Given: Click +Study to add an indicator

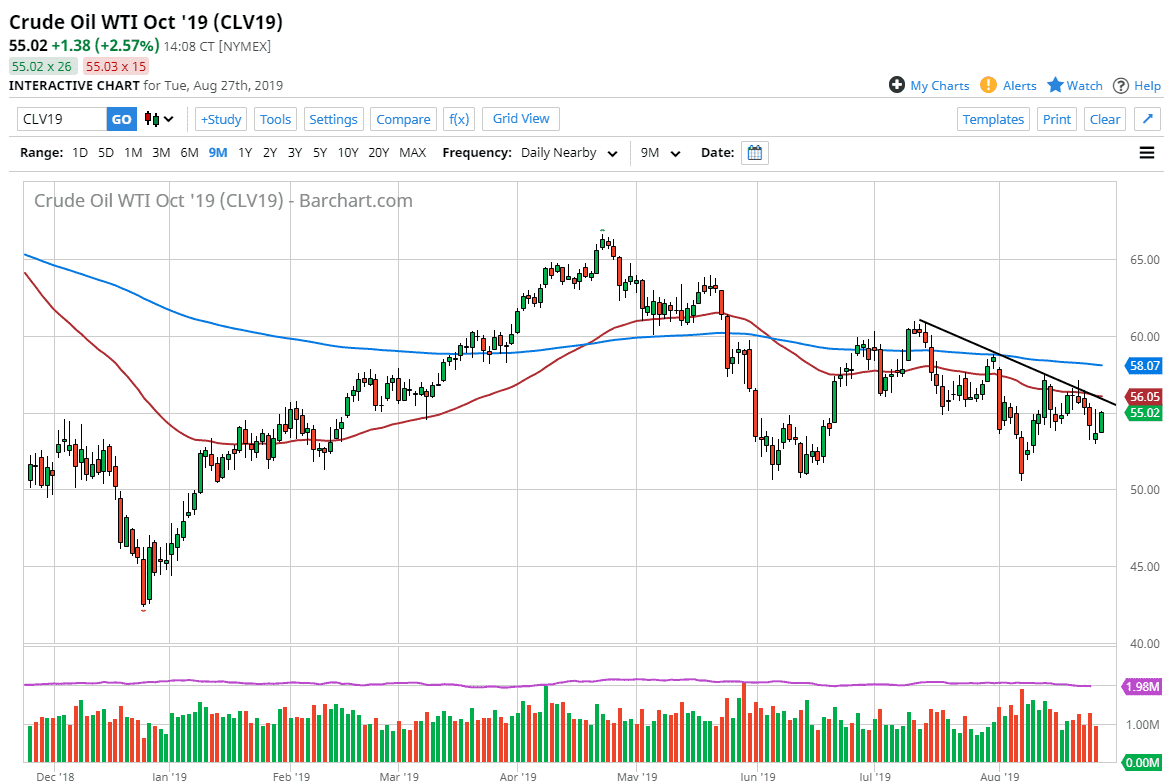Looking at the screenshot, I should (x=220, y=118).
